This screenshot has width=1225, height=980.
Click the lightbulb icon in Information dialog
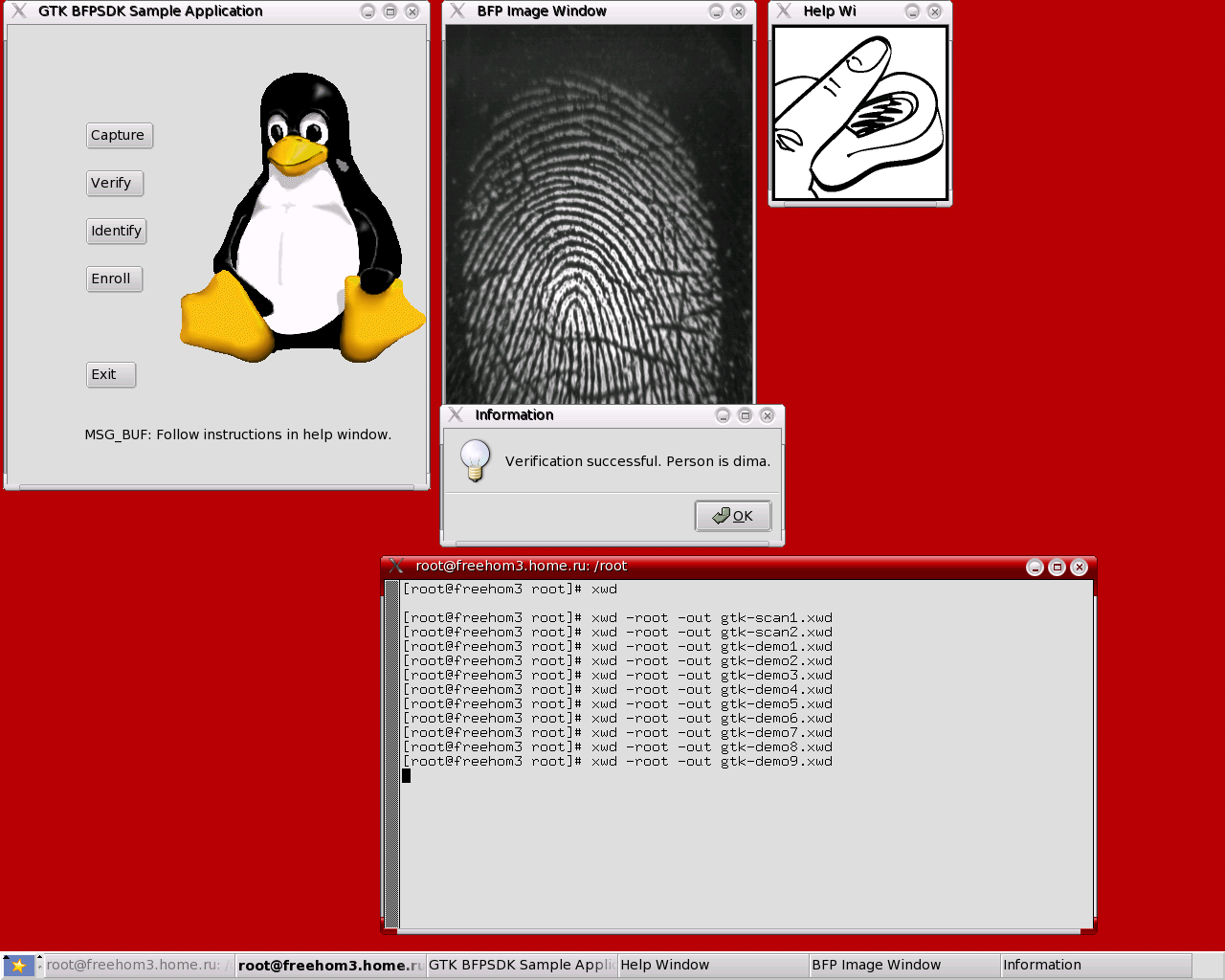coord(475,460)
